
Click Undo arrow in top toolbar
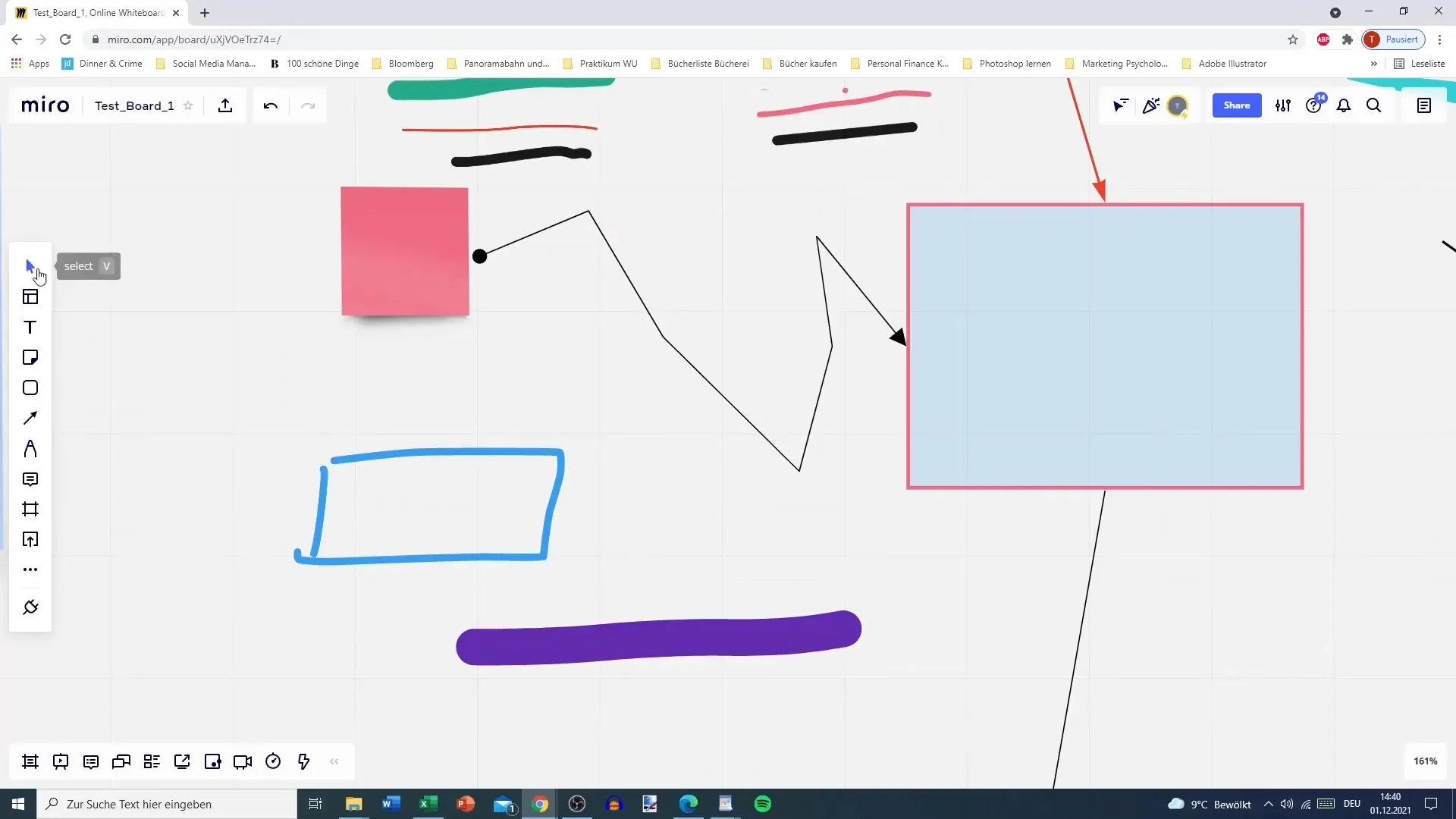click(270, 106)
